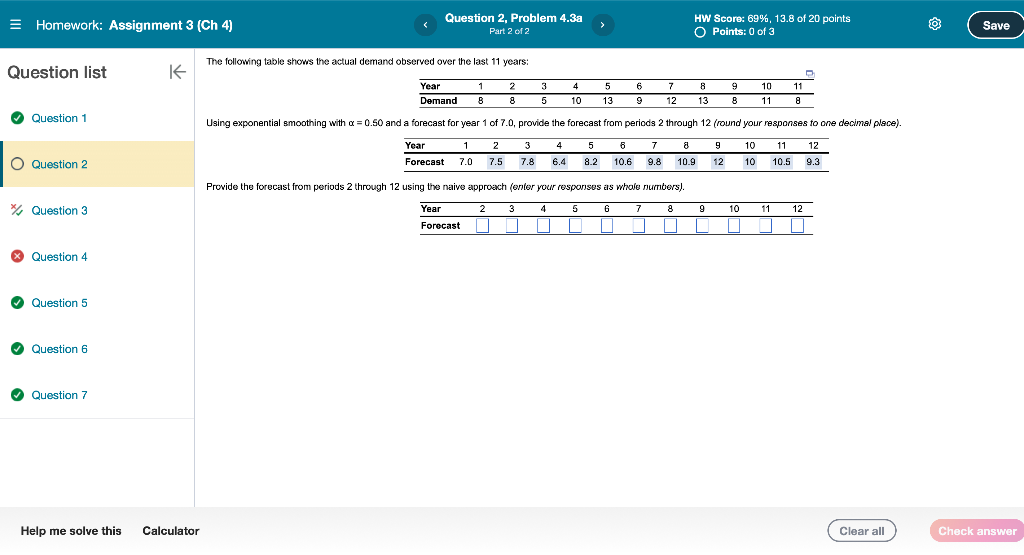Collapse the Question list panel

click(x=177, y=72)
